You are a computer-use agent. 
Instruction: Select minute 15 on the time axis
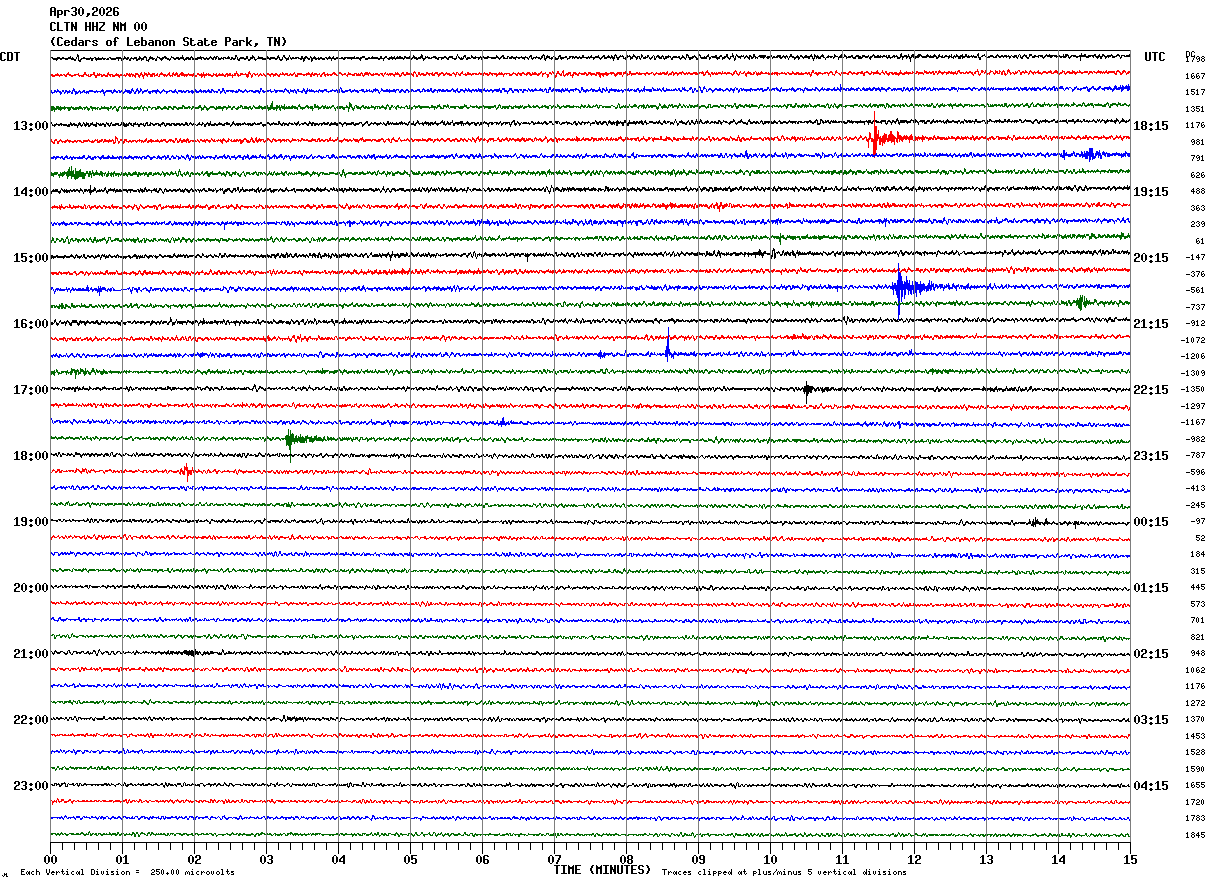(x=1130, y=859)
